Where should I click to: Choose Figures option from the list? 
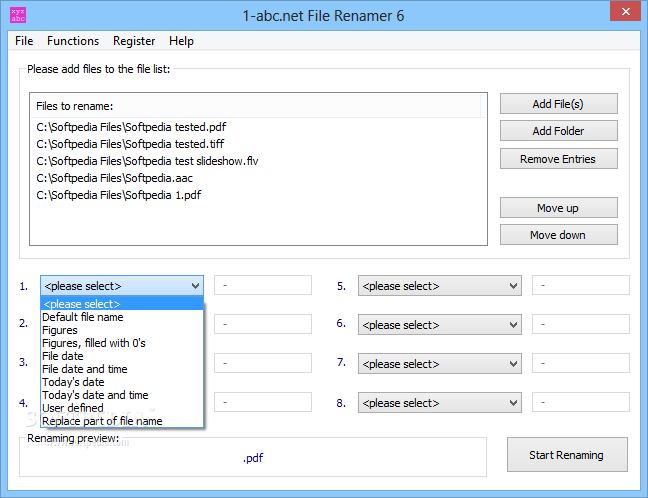point(122,330)
